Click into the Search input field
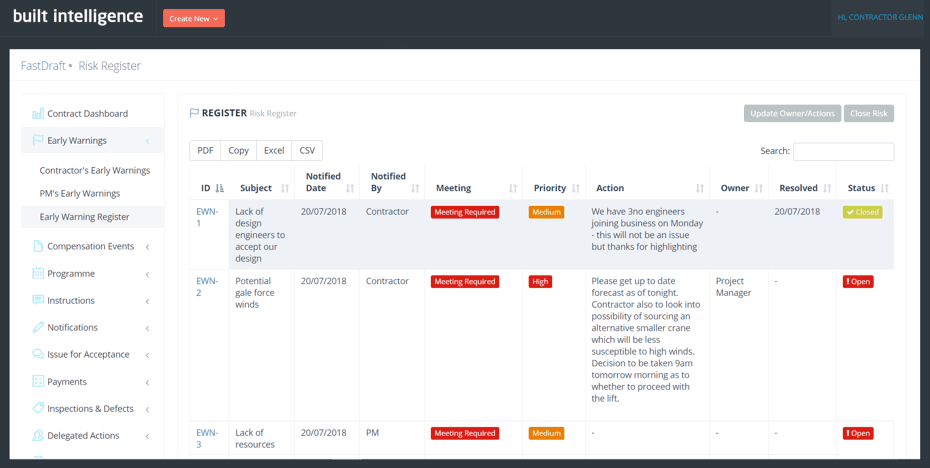 843,152
